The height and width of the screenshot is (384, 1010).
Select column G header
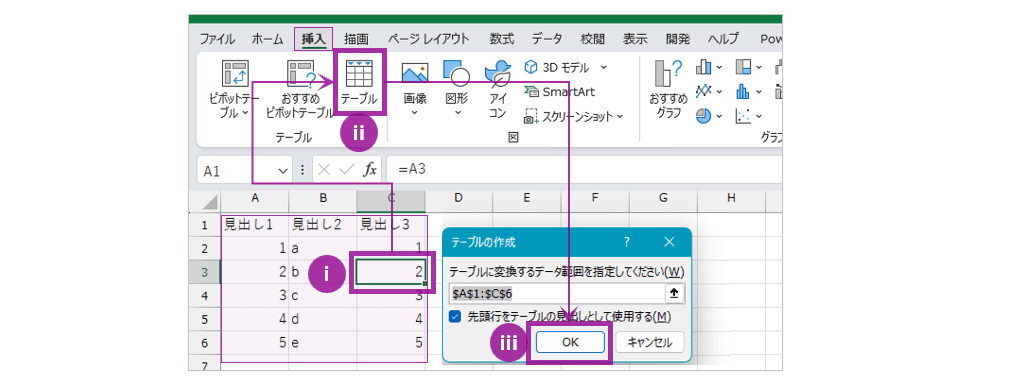(x=663, y=198)
